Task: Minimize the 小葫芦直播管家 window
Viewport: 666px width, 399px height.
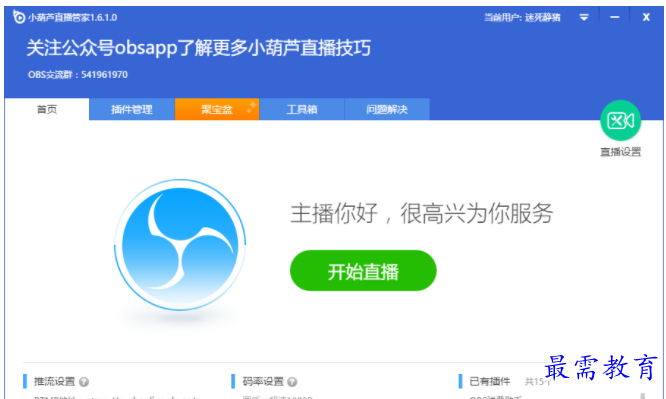Action: 615,17
